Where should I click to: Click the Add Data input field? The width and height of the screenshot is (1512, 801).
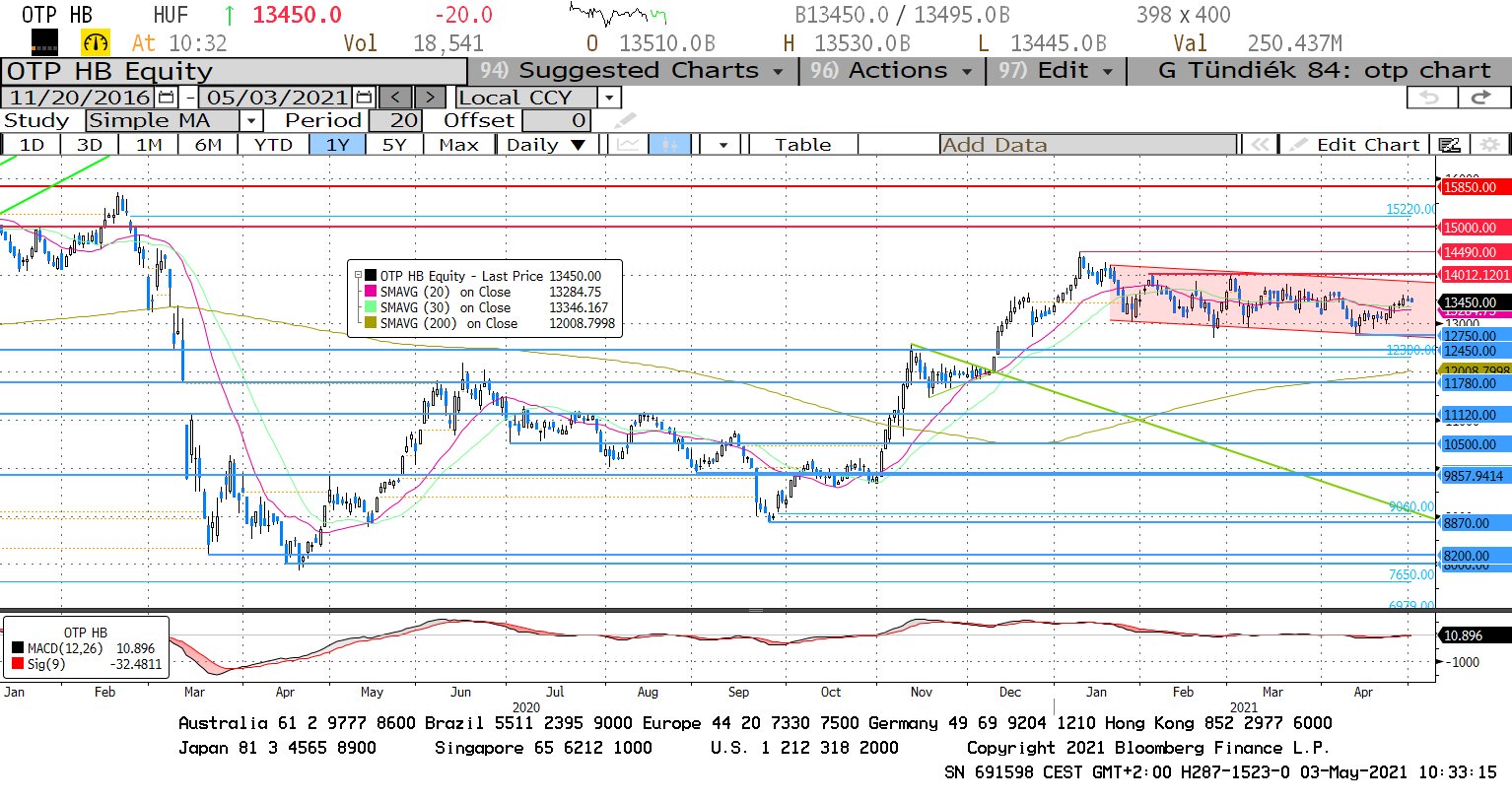pyautogui.click(x=1088, y=145)
